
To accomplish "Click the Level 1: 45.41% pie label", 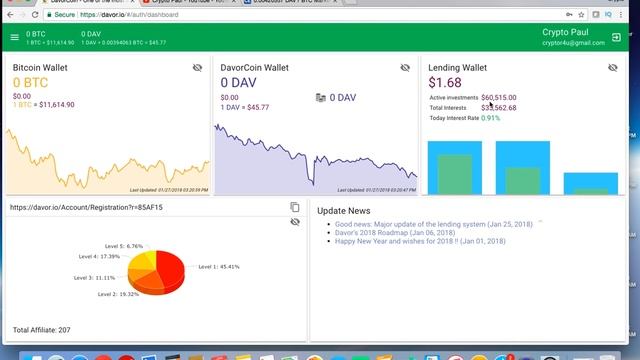I will coord(219,267).
